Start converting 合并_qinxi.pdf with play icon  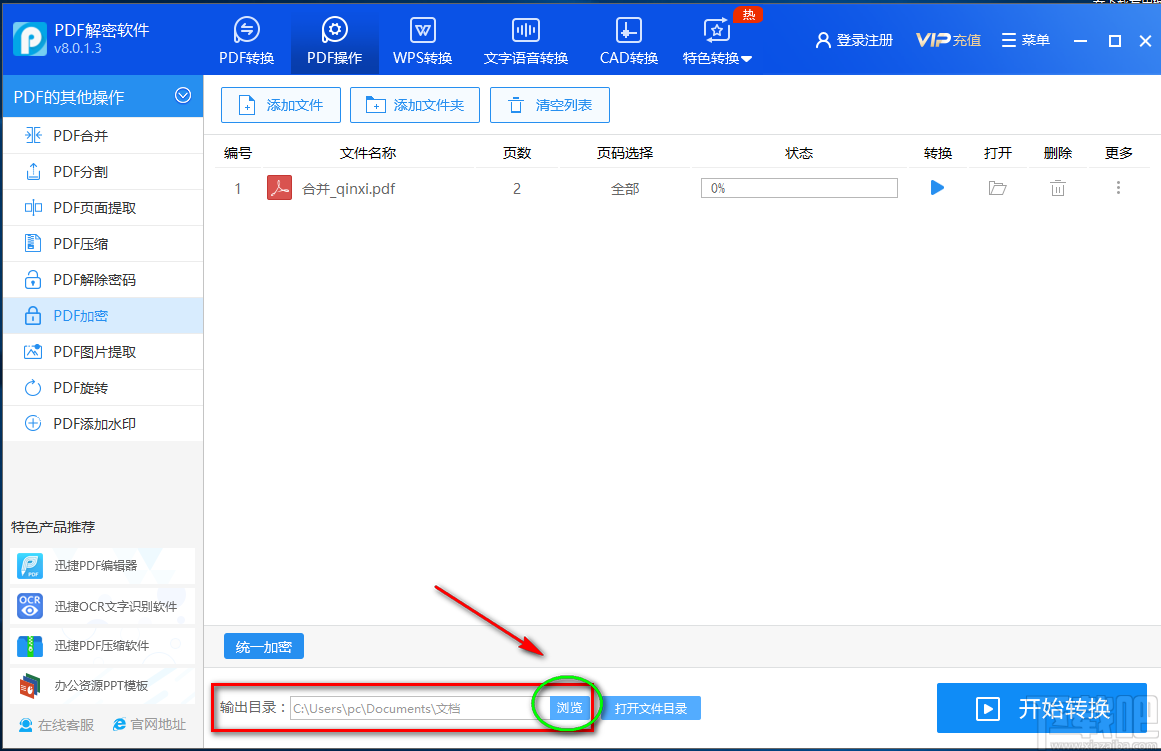point(937,188)
